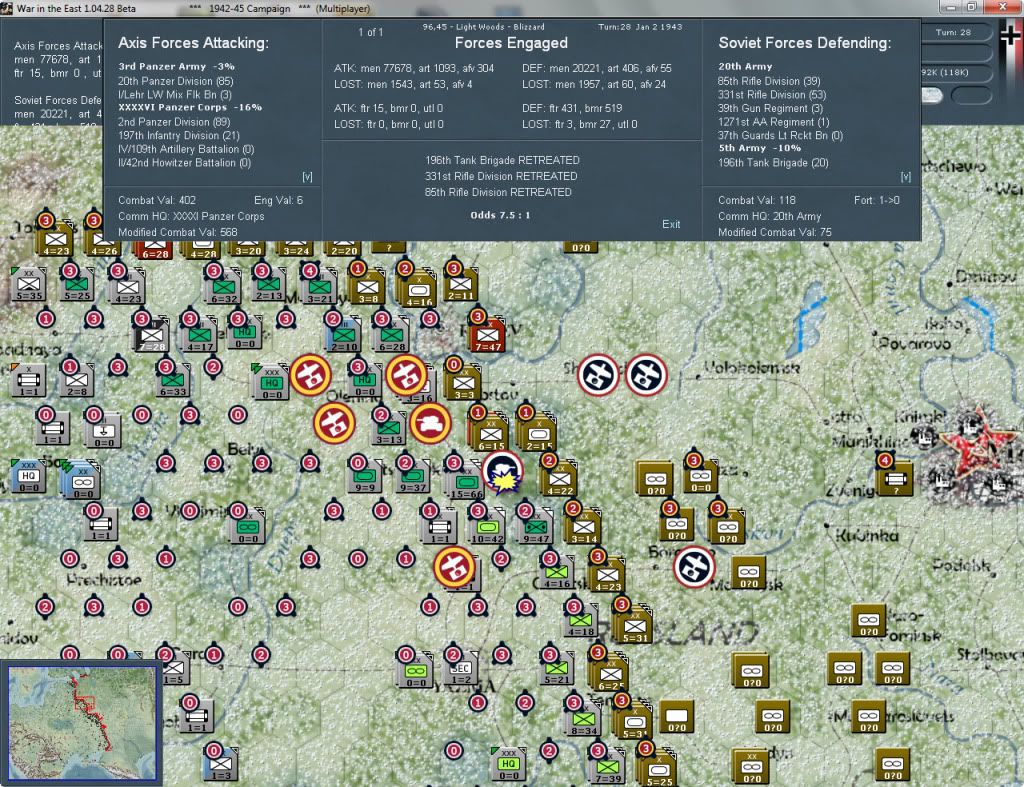Viewport: 1024px width, 787px height.
Task: Click the XXXXVI Panzer Corps -16% header
Action: pyautogui.click(x=190, y=107)
